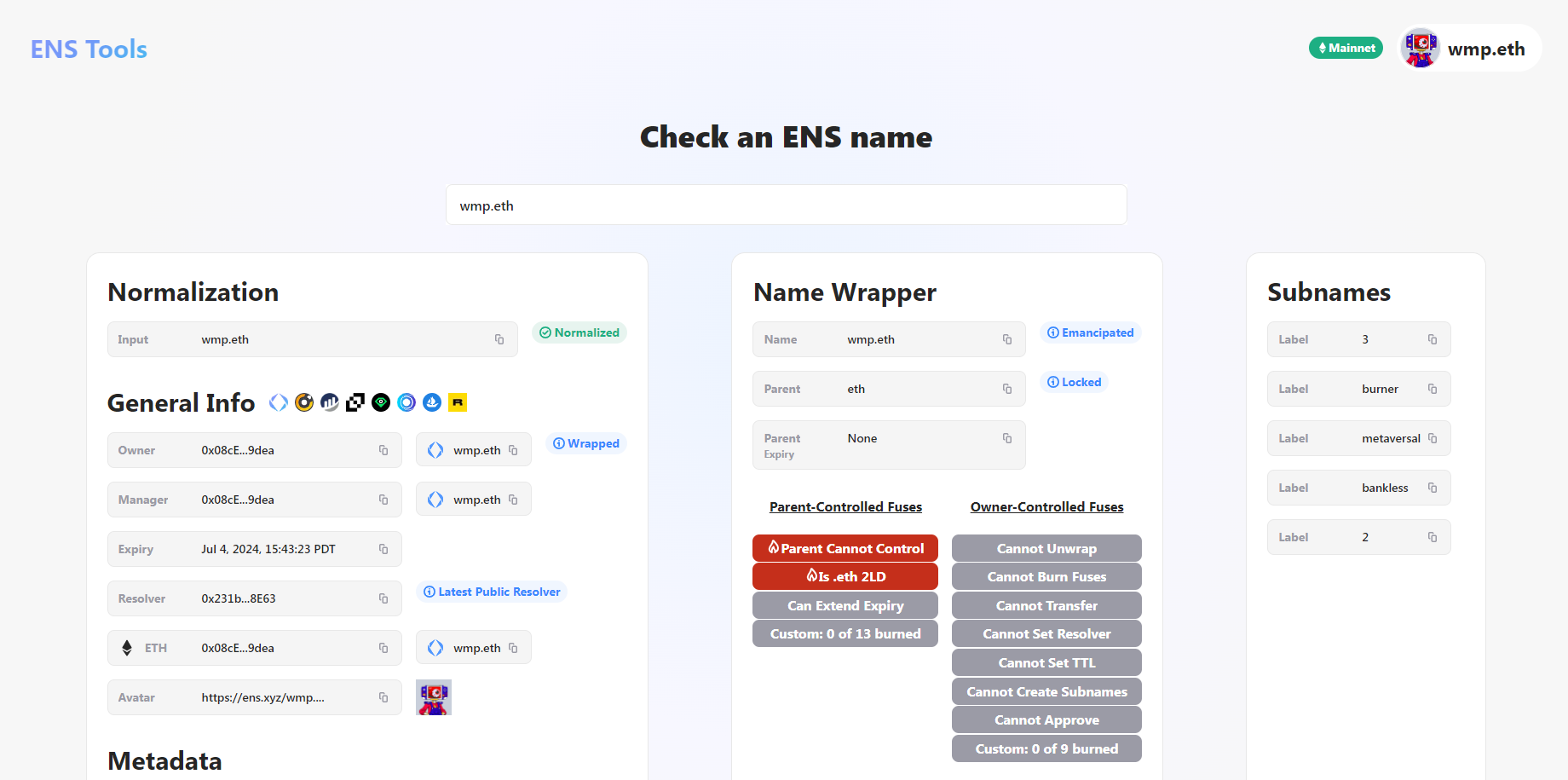The height and width of the screenshot is (780, 1568).
Task: Copy the bankless subname label
Action: (x=1433, y=487)
